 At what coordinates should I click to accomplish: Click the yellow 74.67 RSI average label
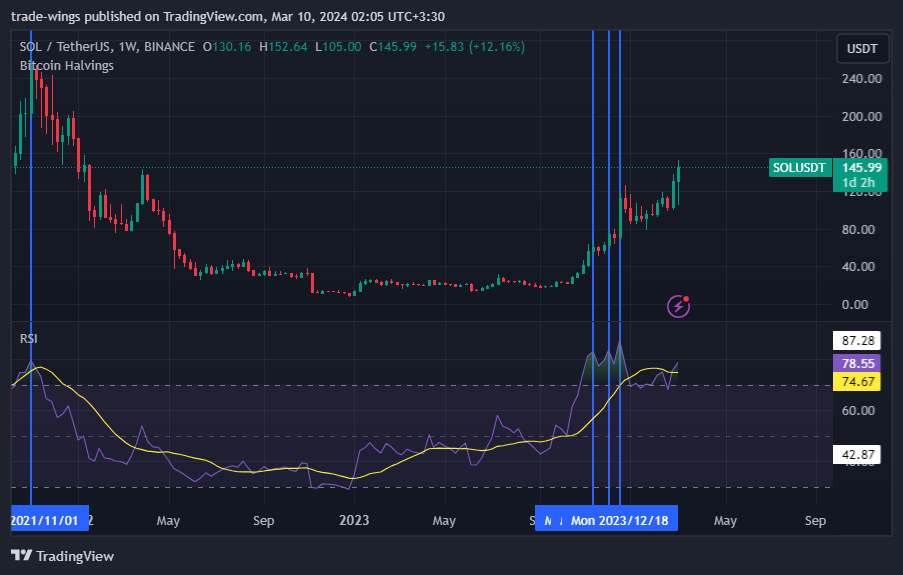coord(857,381)
